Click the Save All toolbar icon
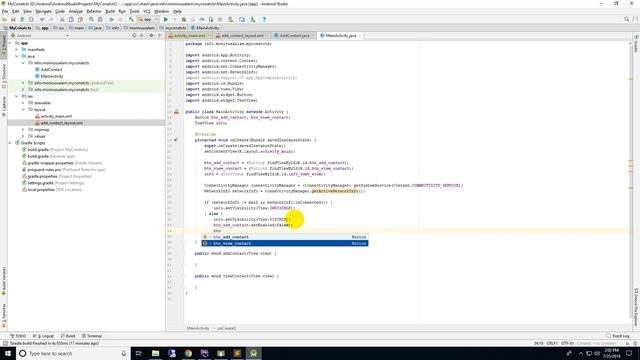The height and width of the screenshot is (360, 640). tap(13, 19)
